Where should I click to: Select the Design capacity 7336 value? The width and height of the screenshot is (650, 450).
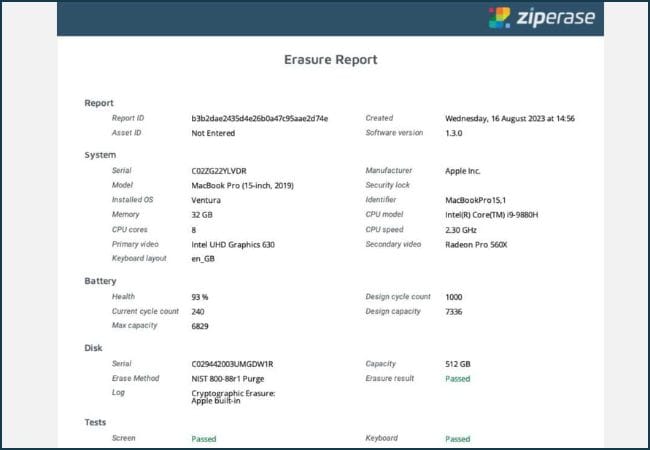pyautogui.click(x=456, y=311)
